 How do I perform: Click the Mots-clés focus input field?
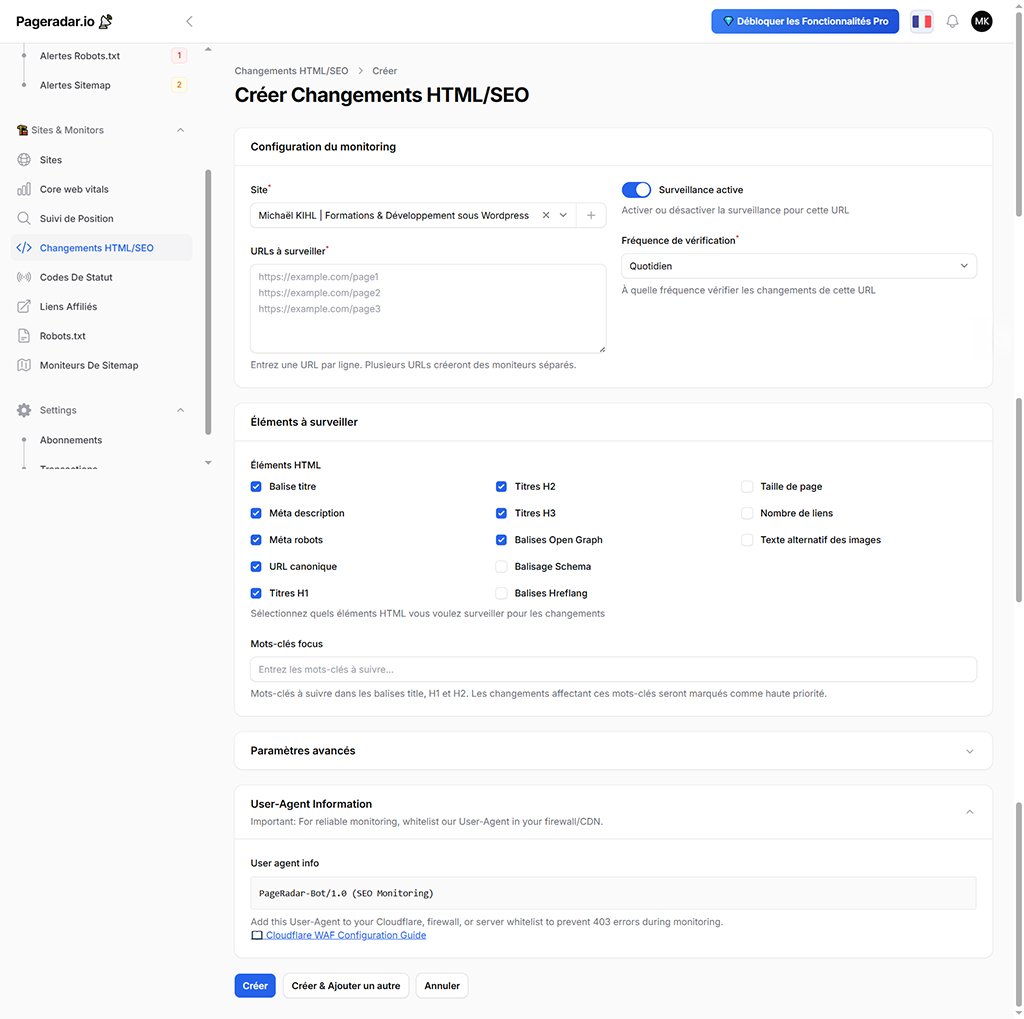(x=613, y=669)
